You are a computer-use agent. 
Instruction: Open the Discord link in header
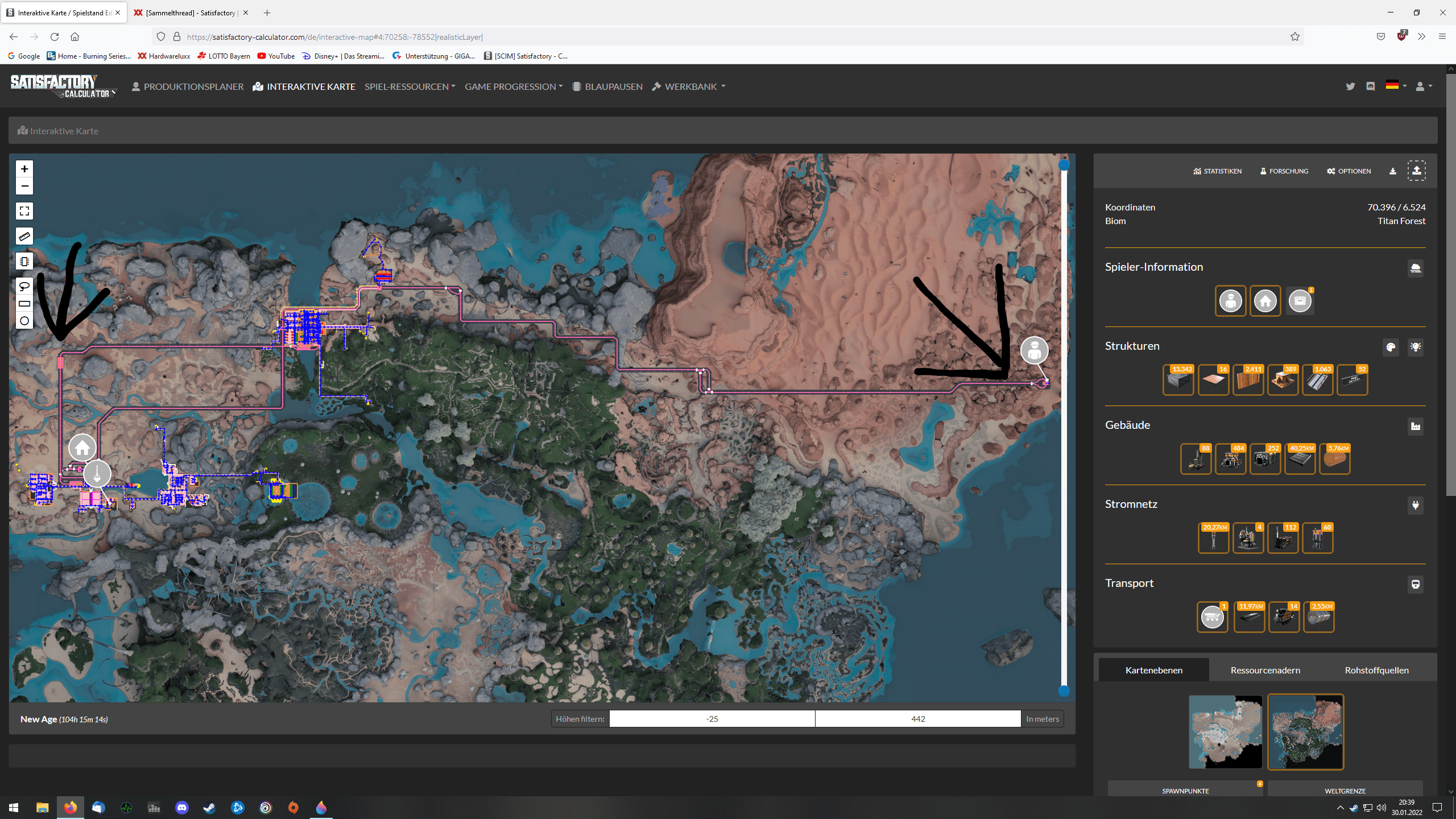click(x=1371, y=86)
